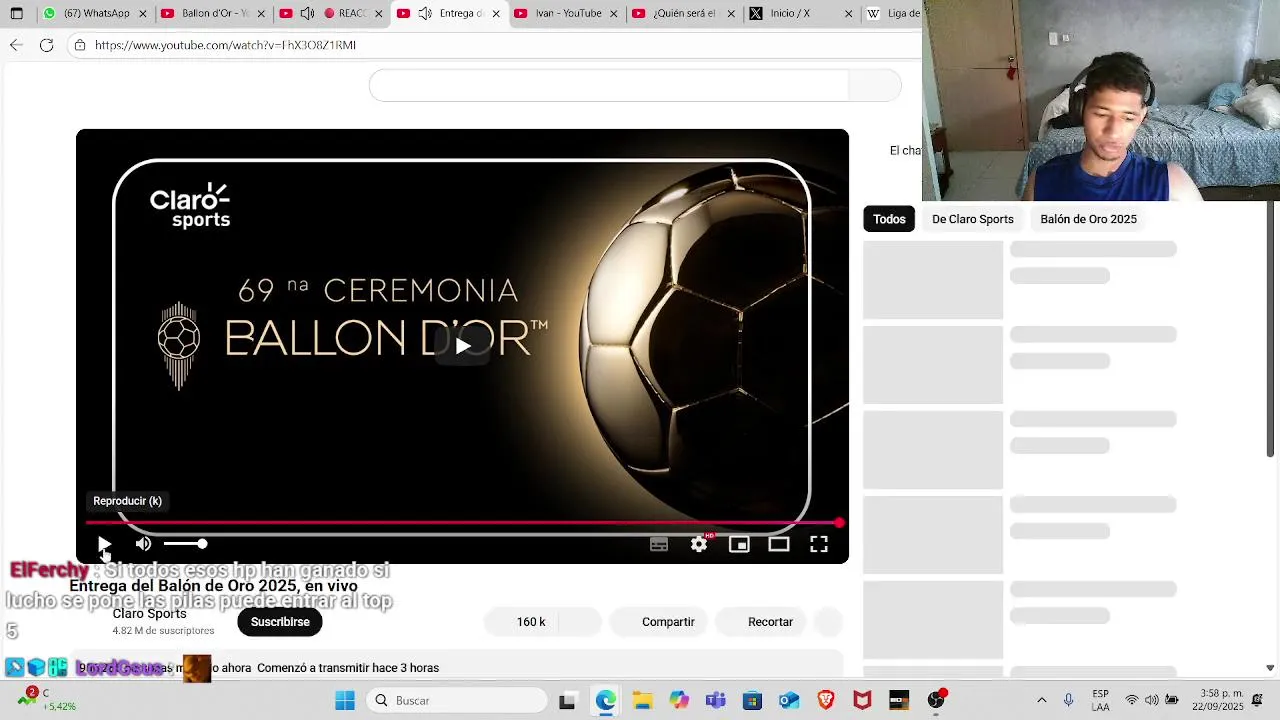Click the YouTube search box

(x=608, y=86)
